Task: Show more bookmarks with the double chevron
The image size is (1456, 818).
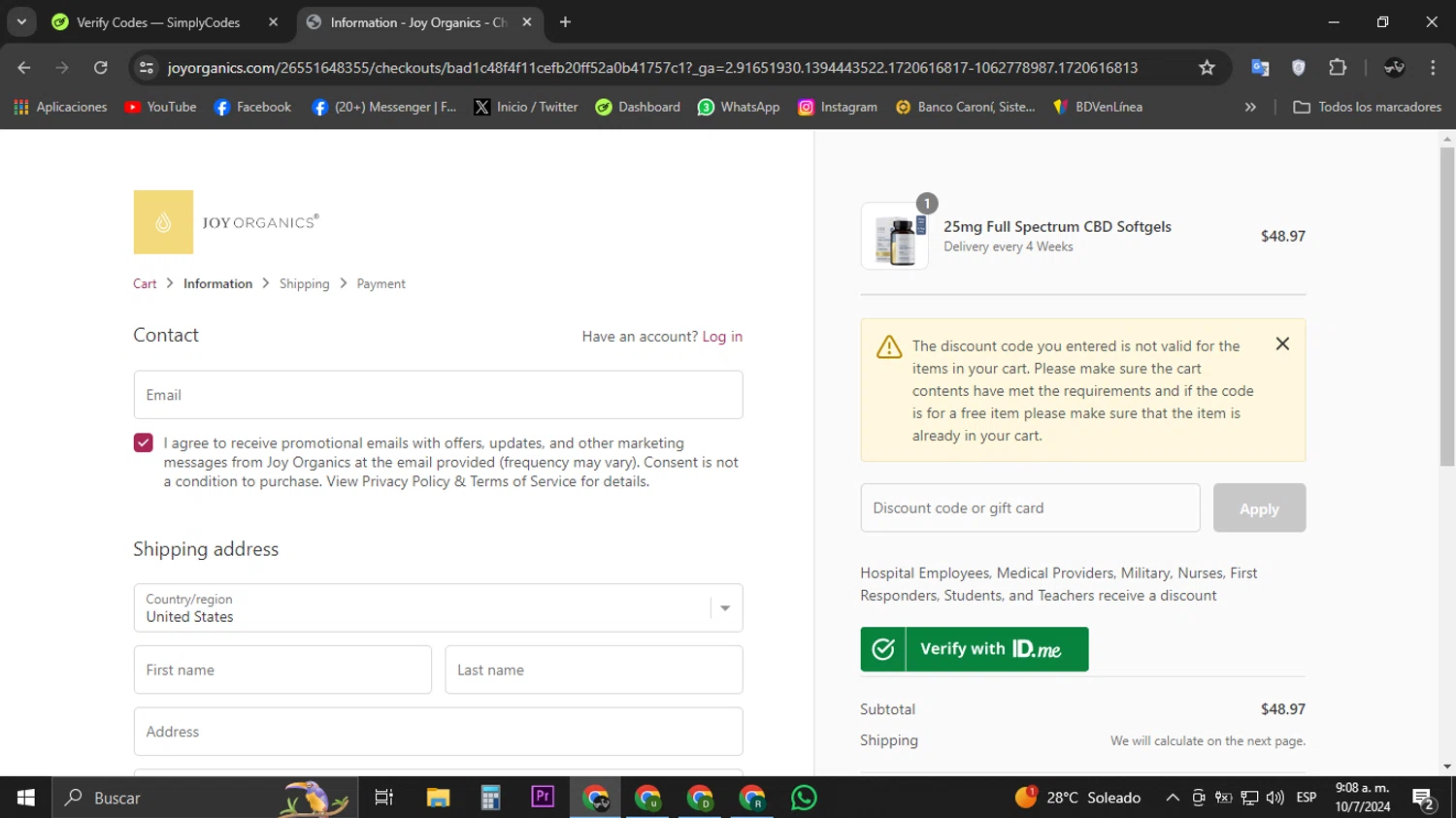Action: click(x=1250, y=107)
